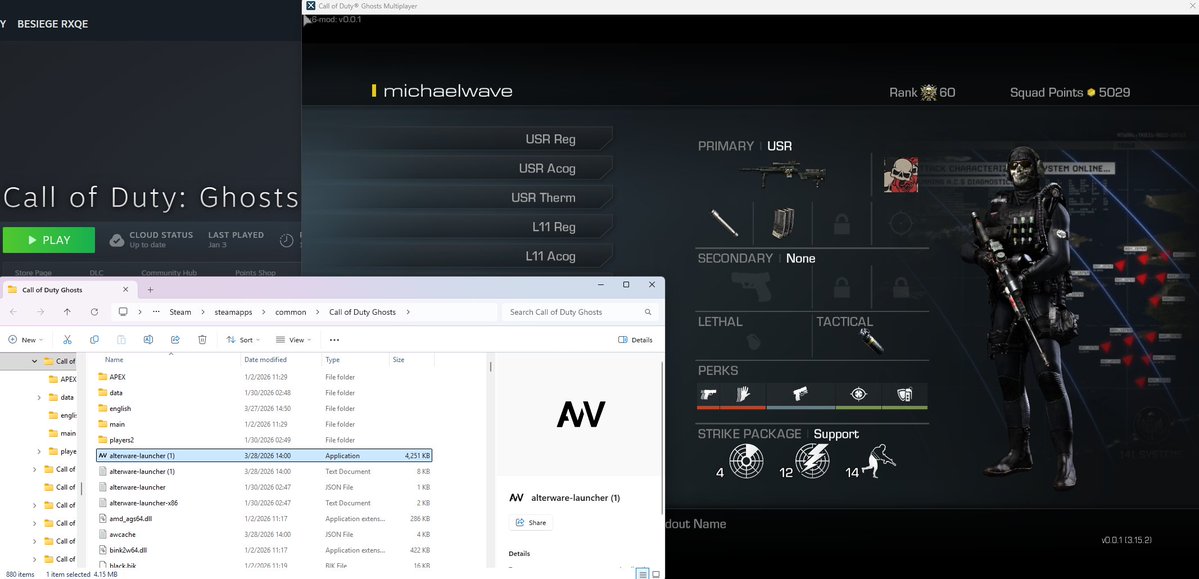Click the Rename icon in Explorer toolbar

148,340
